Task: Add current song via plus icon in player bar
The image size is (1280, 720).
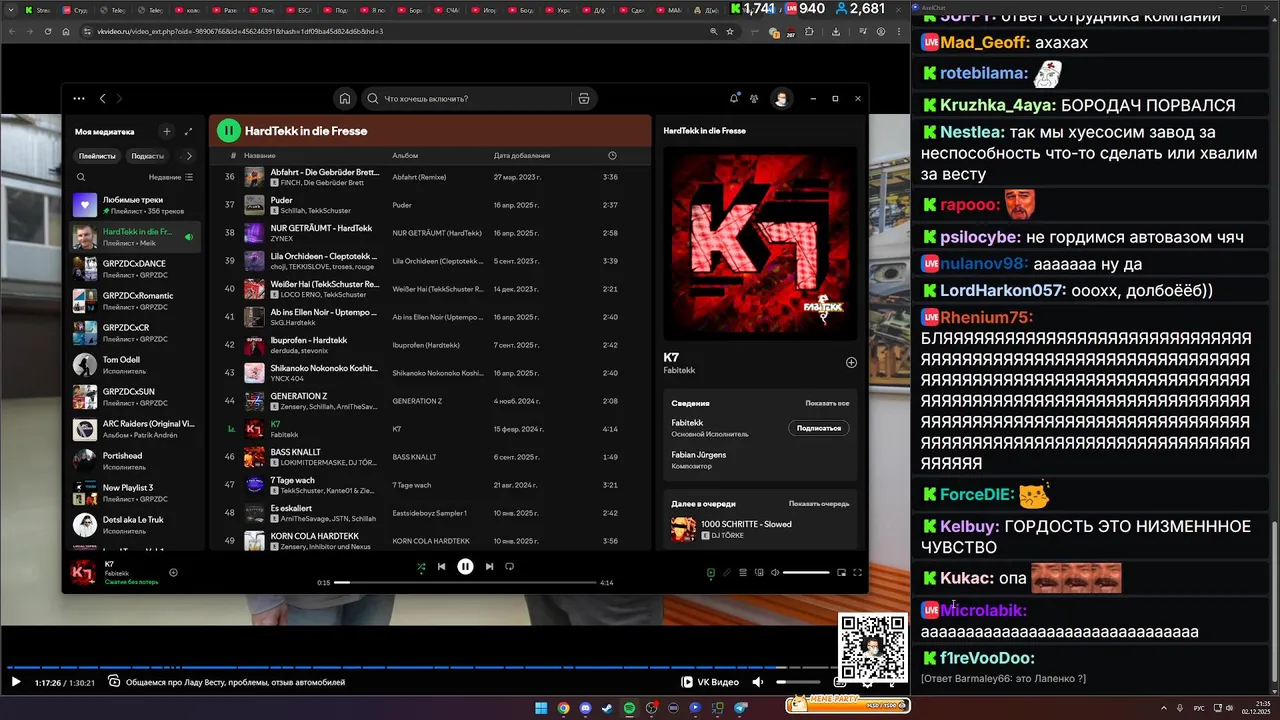Action: pos(173,573)
